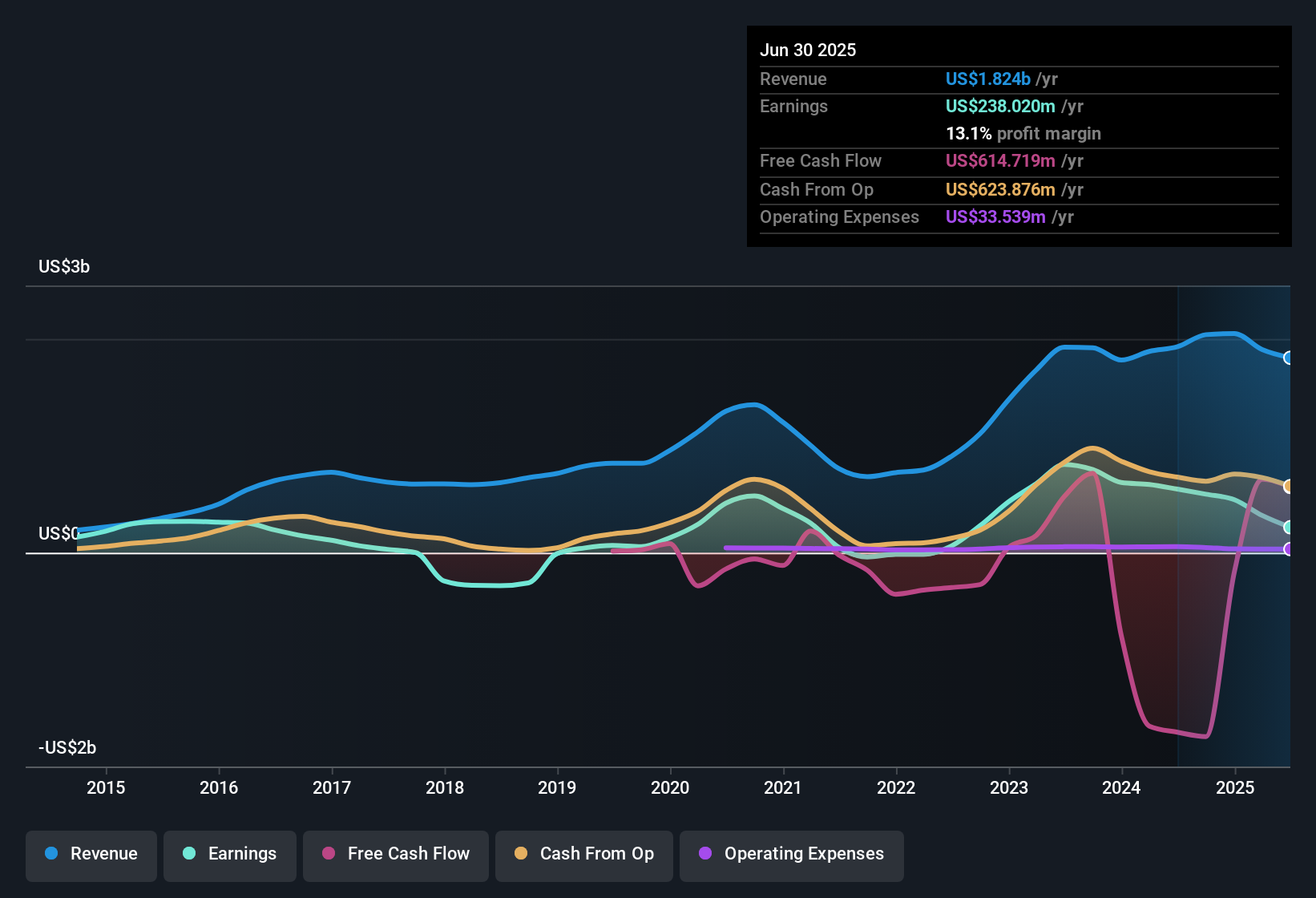1316x898 pixels.
Task: Expand the Cash From Op legend item
Action: [583, 854]
